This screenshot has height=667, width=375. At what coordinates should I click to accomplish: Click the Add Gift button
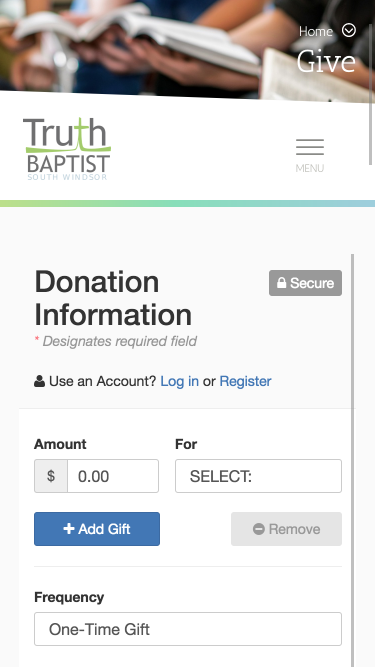click(x=97, y=529)
